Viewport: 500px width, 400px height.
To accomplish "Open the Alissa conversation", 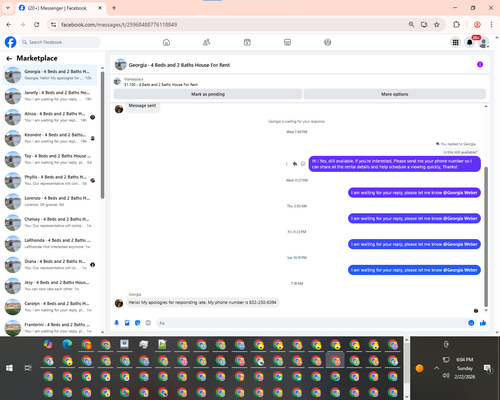I will click(x=50, y=117).
